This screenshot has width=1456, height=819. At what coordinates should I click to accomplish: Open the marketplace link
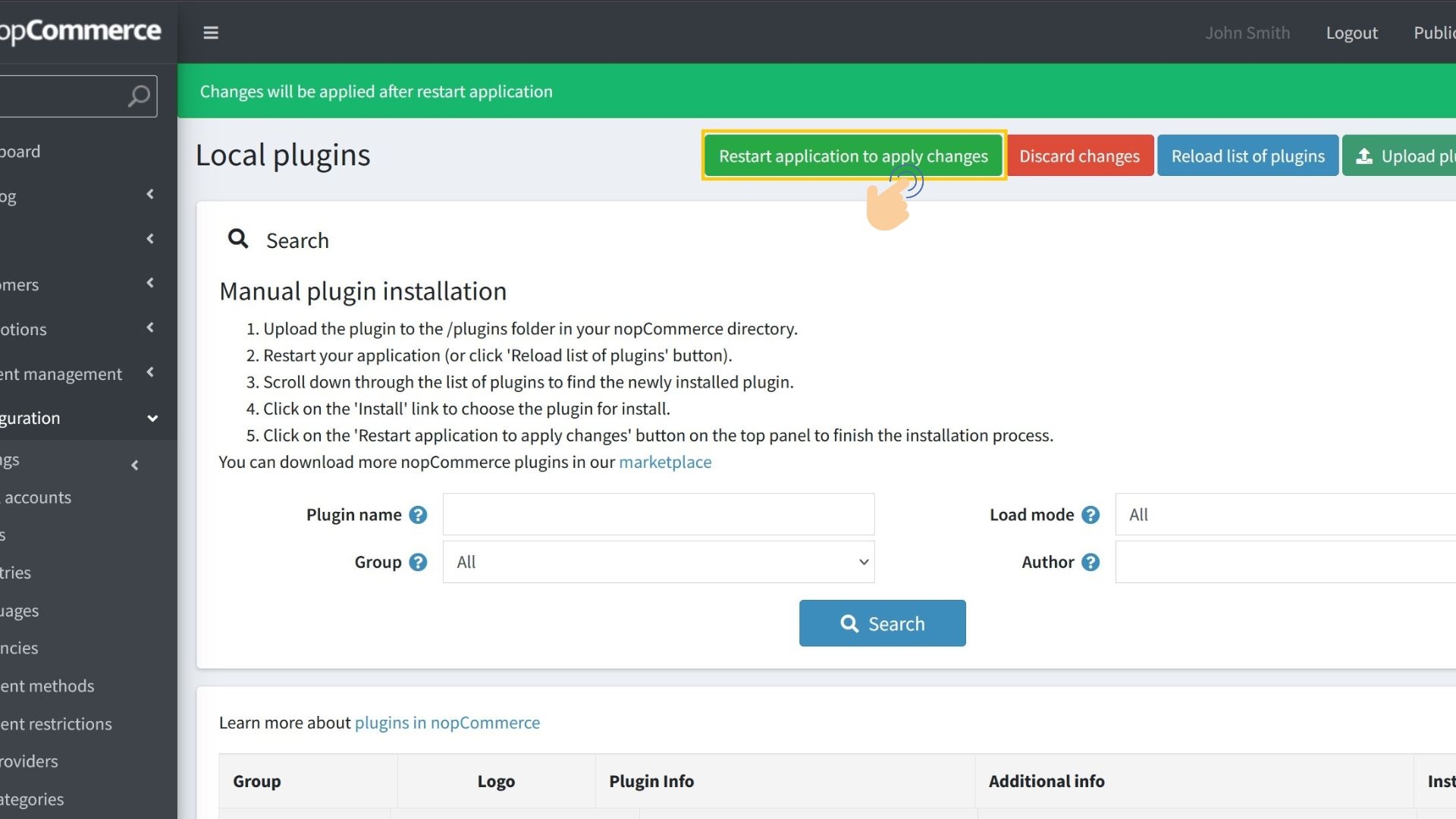pyautogui.click(x=665, y=462)
